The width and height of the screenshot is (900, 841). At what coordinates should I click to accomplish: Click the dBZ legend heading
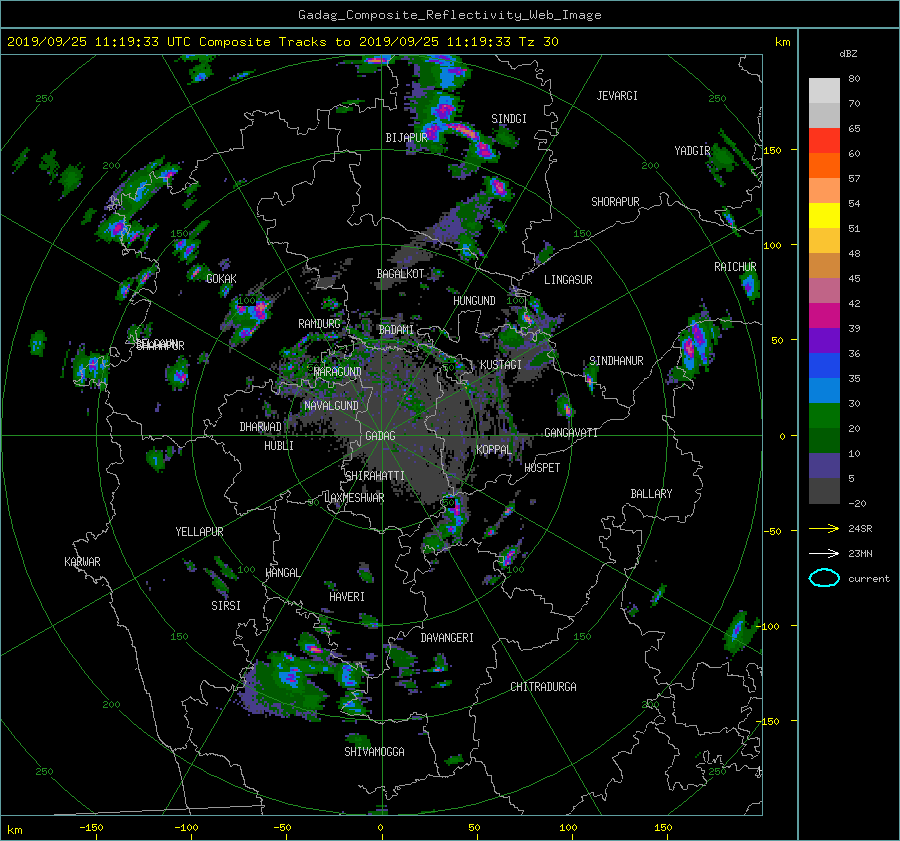pyautogui.click(x=848, y=54)
